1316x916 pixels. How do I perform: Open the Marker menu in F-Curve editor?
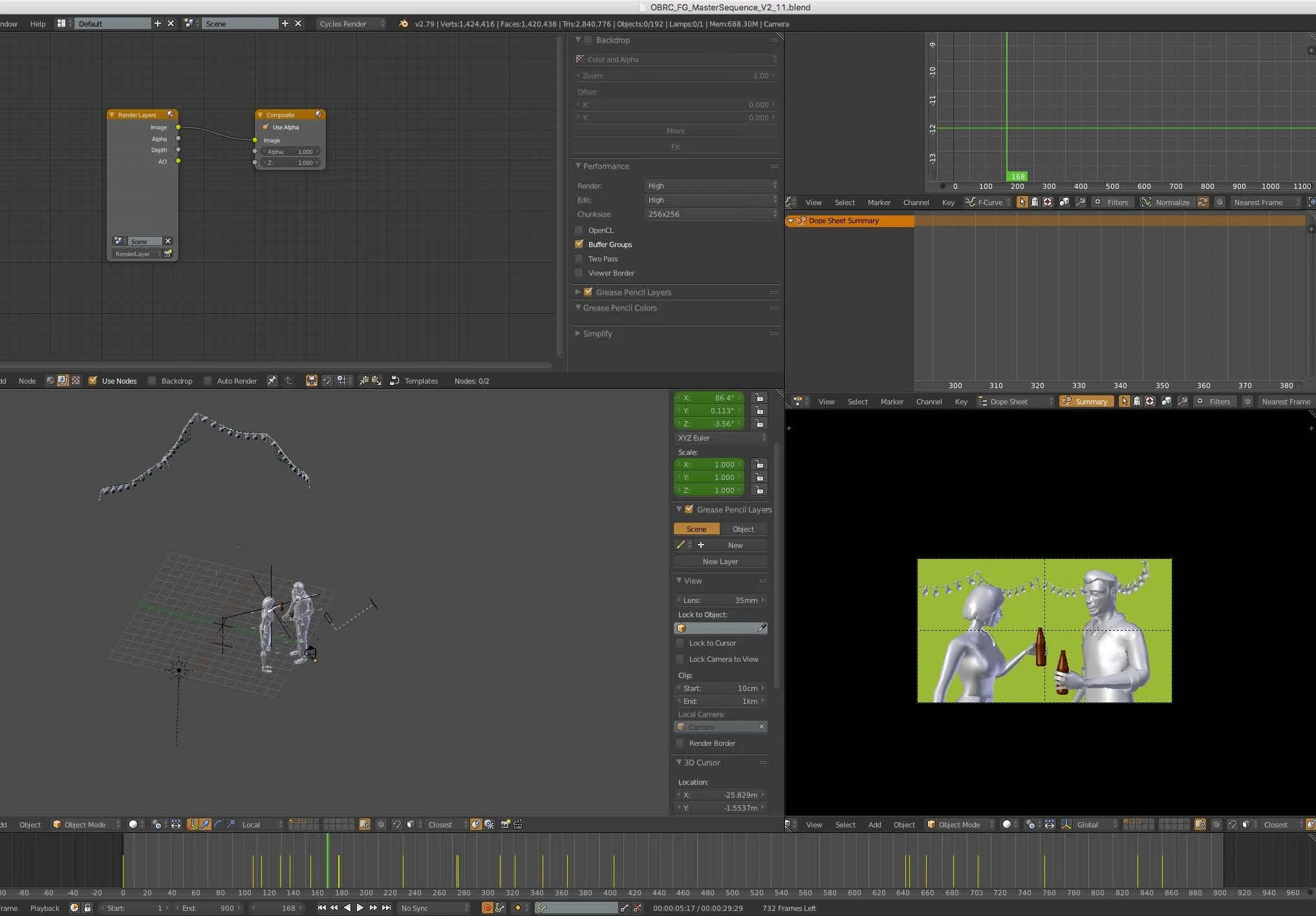tap(878, 202)
